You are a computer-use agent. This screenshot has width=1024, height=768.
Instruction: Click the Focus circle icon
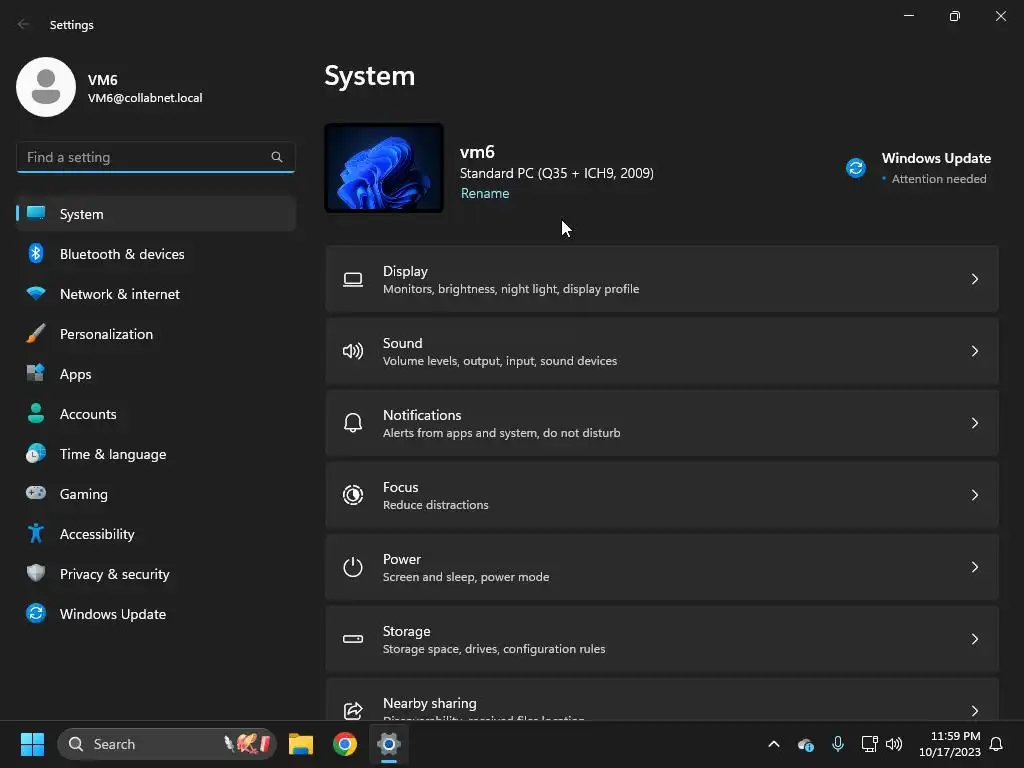[x=353, y=495]
